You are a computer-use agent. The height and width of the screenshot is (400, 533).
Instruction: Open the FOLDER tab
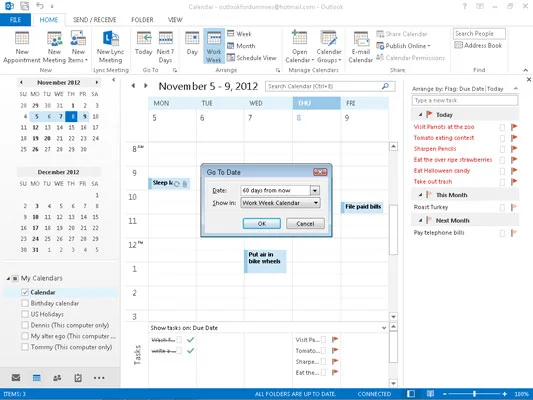click(x=142, y=20)
